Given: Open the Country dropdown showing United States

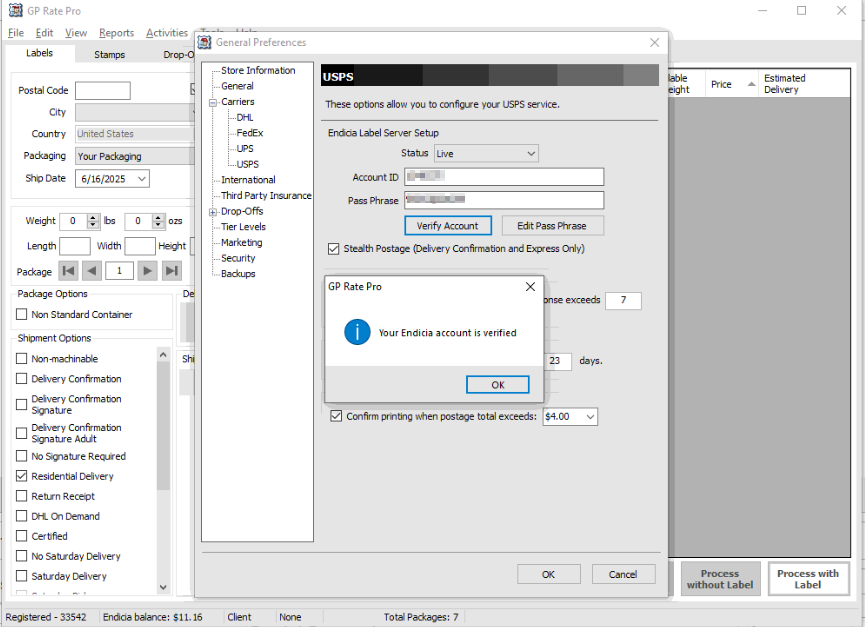Looking at the screenshot, I should click(135, 134).
